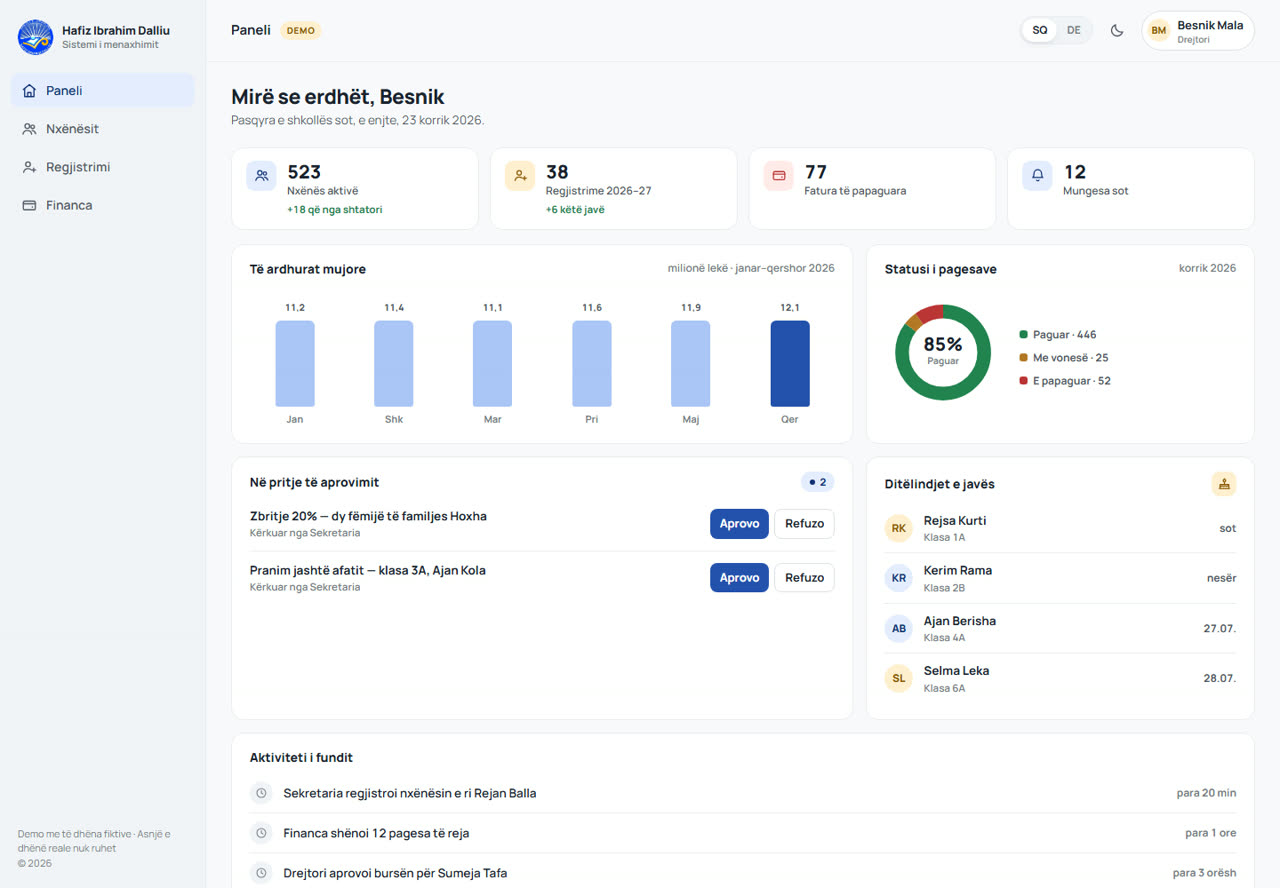The width and height of the screenshot is (1280, 888).
Task: Click the people icon beside Nxënësit
Action: pos(29,129)
